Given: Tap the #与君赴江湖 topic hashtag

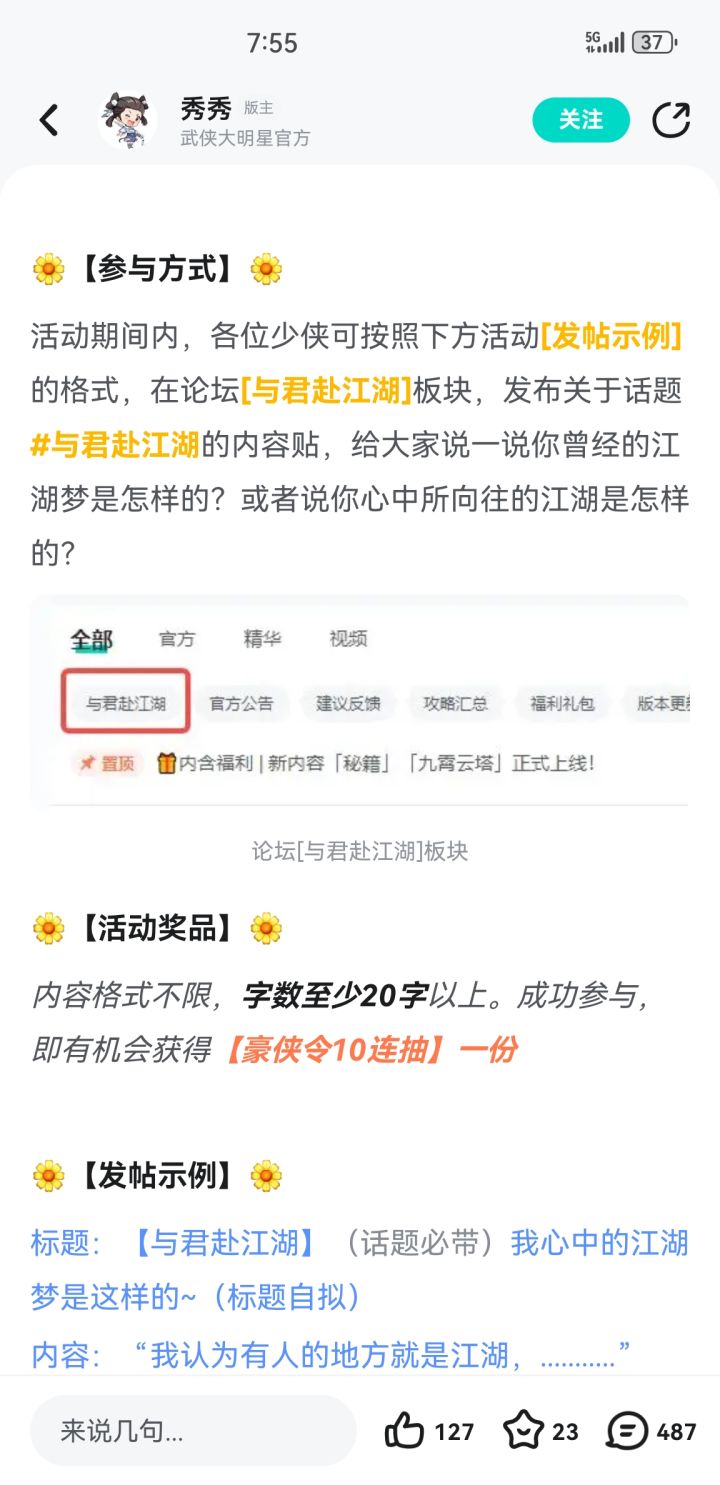Looking at the screenshot, I should point(115,445).
